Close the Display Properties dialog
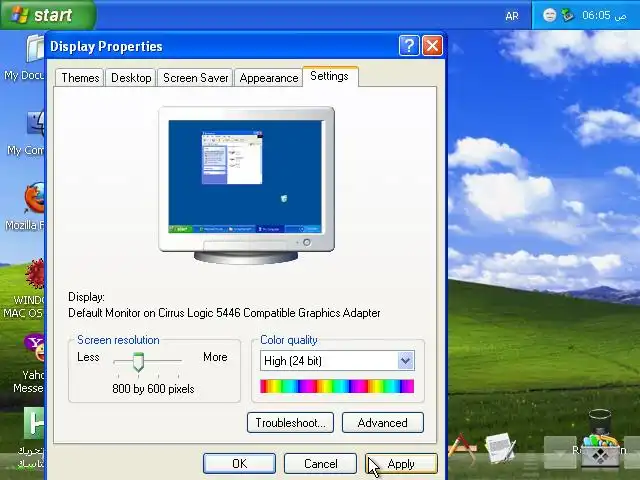Screen dimensions: 640x480 click(432, 45)
